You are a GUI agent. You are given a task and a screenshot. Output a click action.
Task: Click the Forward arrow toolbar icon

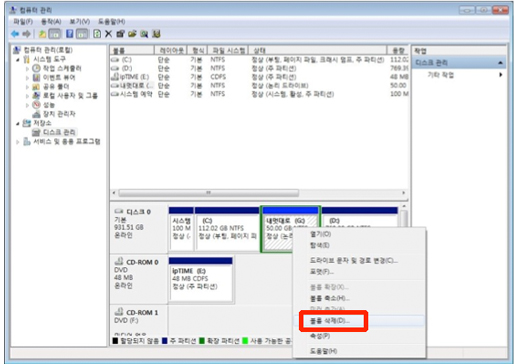tap(26, 34)
